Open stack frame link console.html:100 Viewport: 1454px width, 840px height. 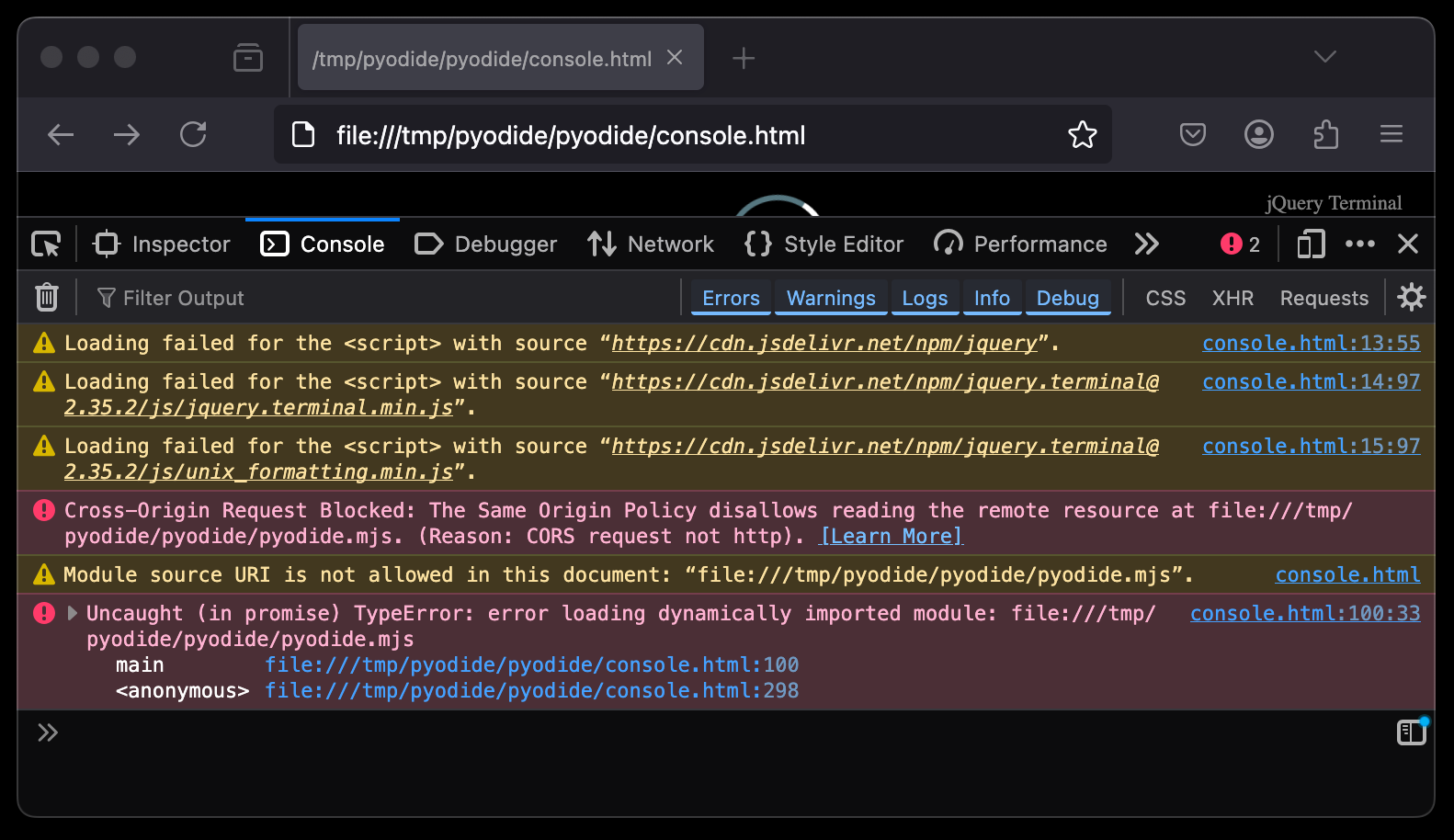pyautogui.click(x=532, y=664)
